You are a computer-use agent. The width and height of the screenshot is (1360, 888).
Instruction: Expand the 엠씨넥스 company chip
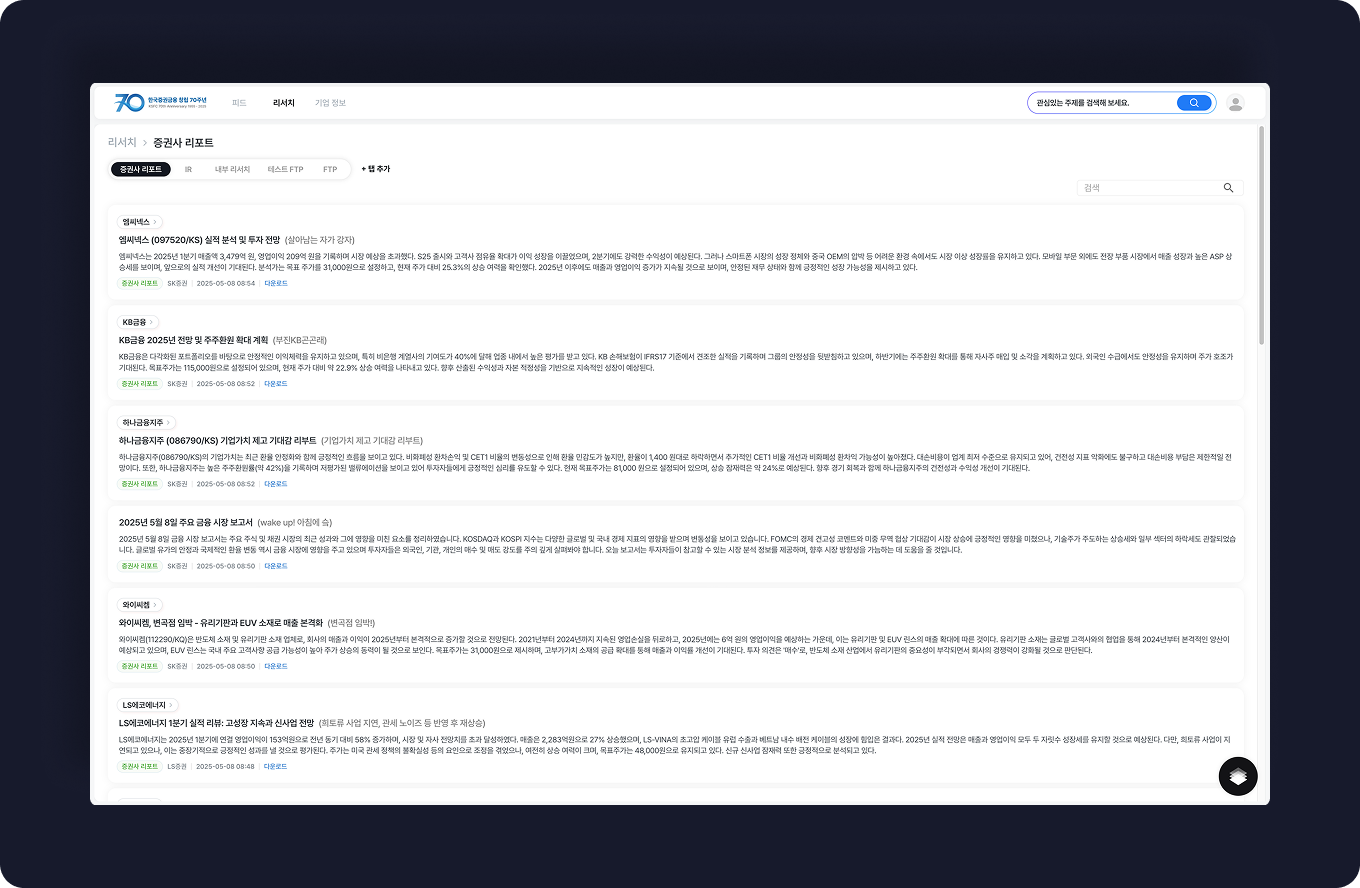(140, 222)
